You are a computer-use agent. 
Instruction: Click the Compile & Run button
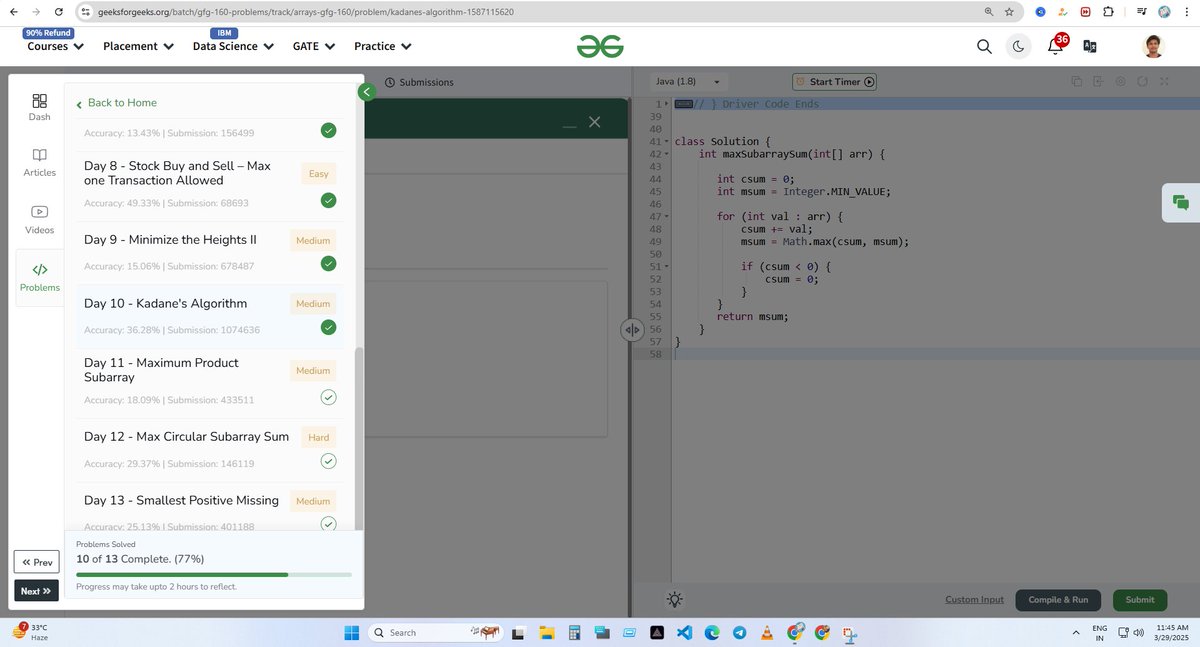pos(1058,599)
